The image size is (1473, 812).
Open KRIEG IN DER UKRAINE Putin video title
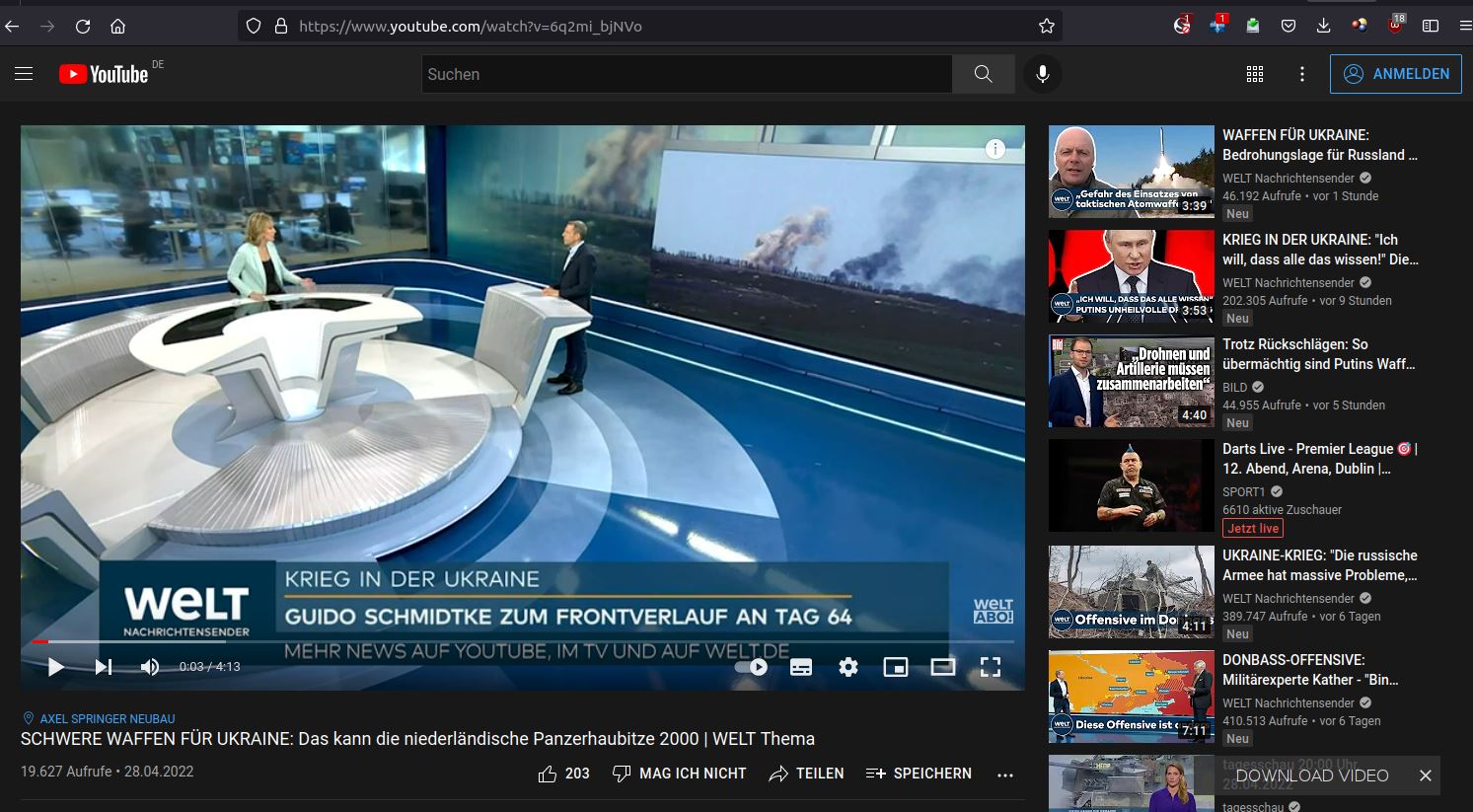click(1320, 250)
